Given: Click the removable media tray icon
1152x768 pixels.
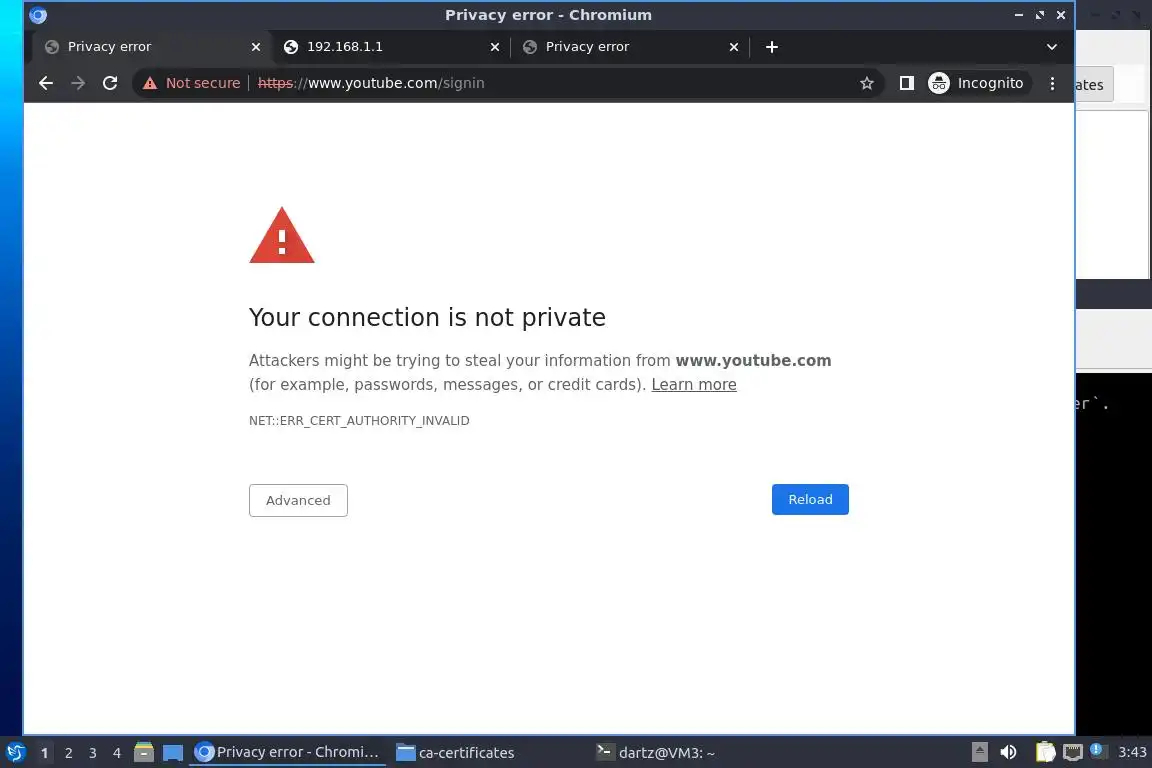Looking at the screenshot, I should coord(979,753).
